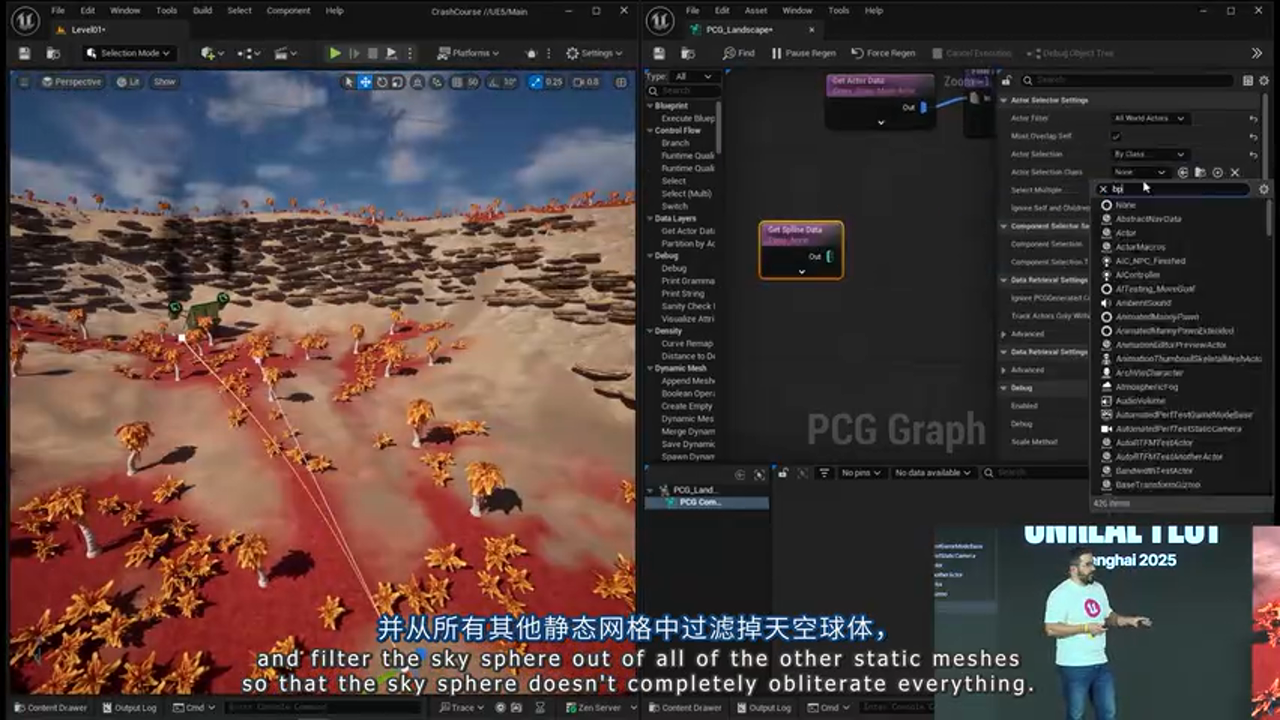Toggle grid snapping in the viewport toolbar
1280x720 pixels.
pyautogui.click(x=456, y=81)
